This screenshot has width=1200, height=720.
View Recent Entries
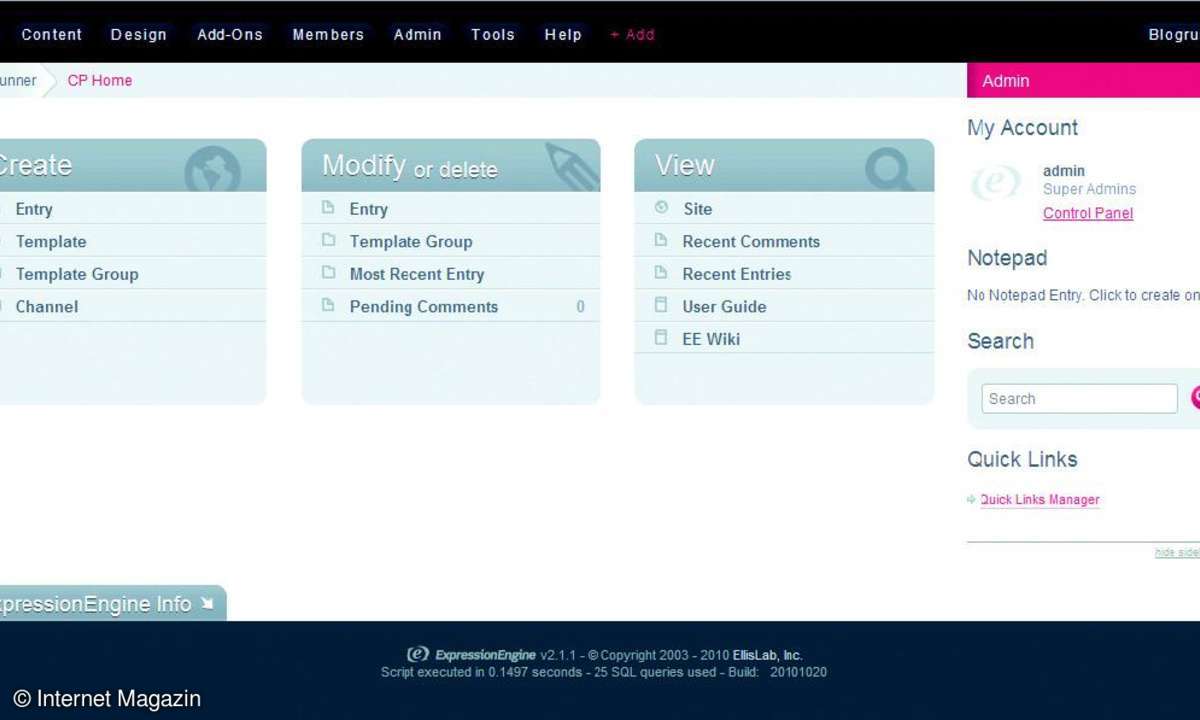[737, 274]
